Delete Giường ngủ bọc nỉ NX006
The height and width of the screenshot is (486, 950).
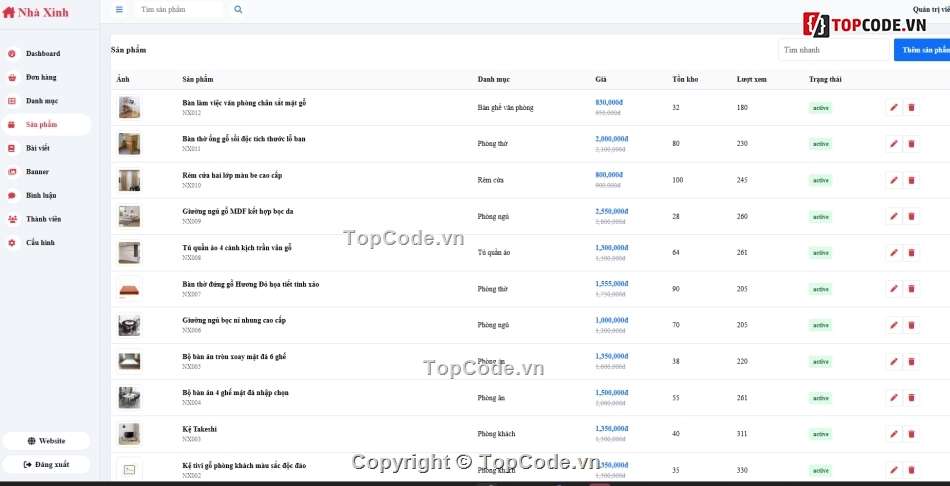(x=911, y=325)
